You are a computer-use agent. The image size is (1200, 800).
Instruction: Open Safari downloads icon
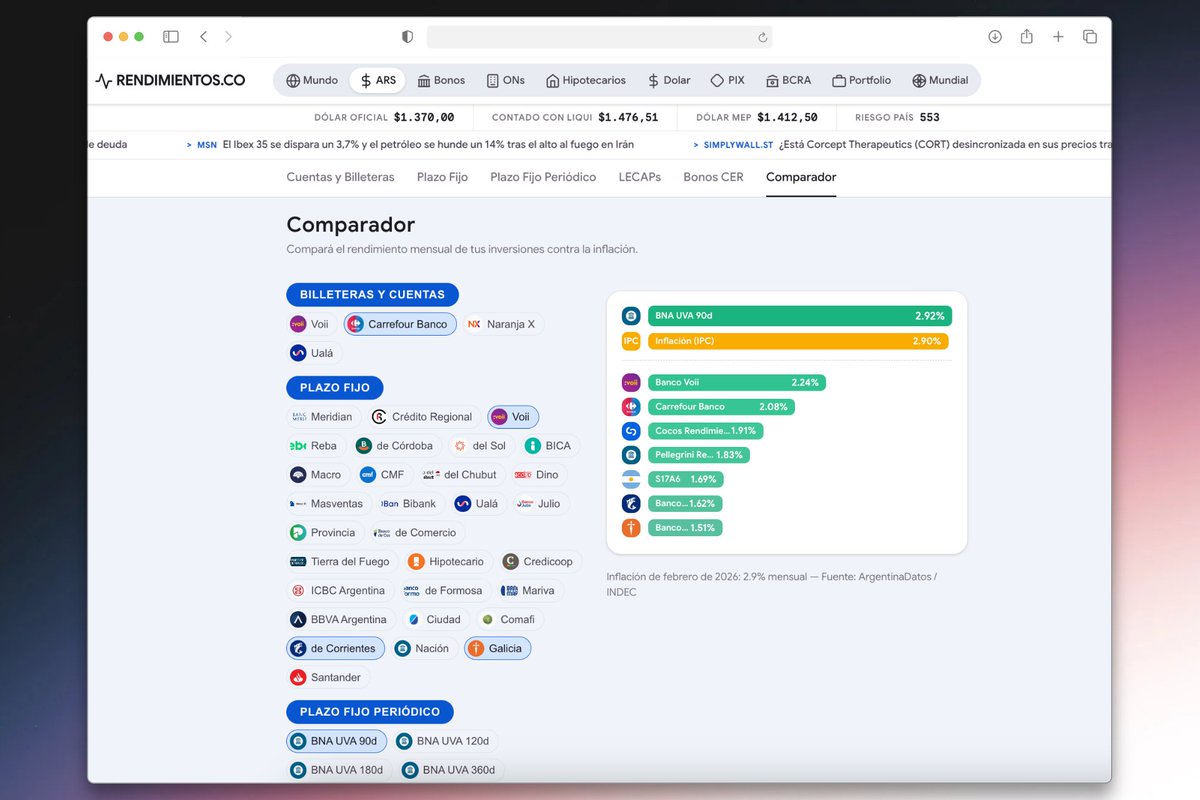click(995, 37)
